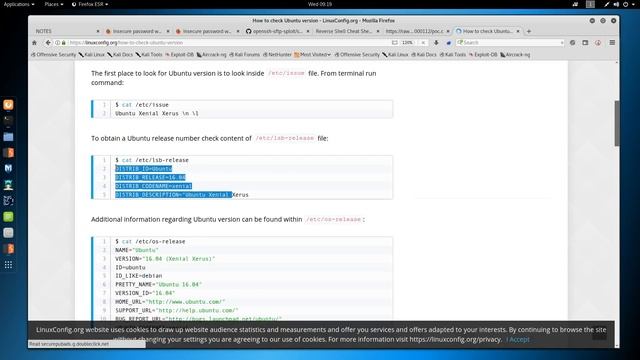Open Terminal from the dock
The width and height of the screenshot is (640, 360).
8,120
